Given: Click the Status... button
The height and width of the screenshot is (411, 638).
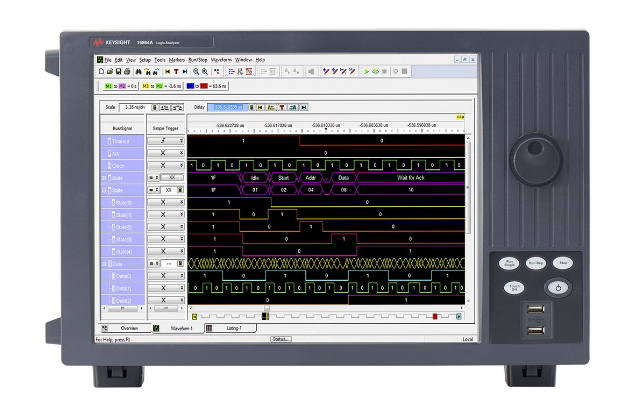Looking at the screenshot, I should [280, 339].
